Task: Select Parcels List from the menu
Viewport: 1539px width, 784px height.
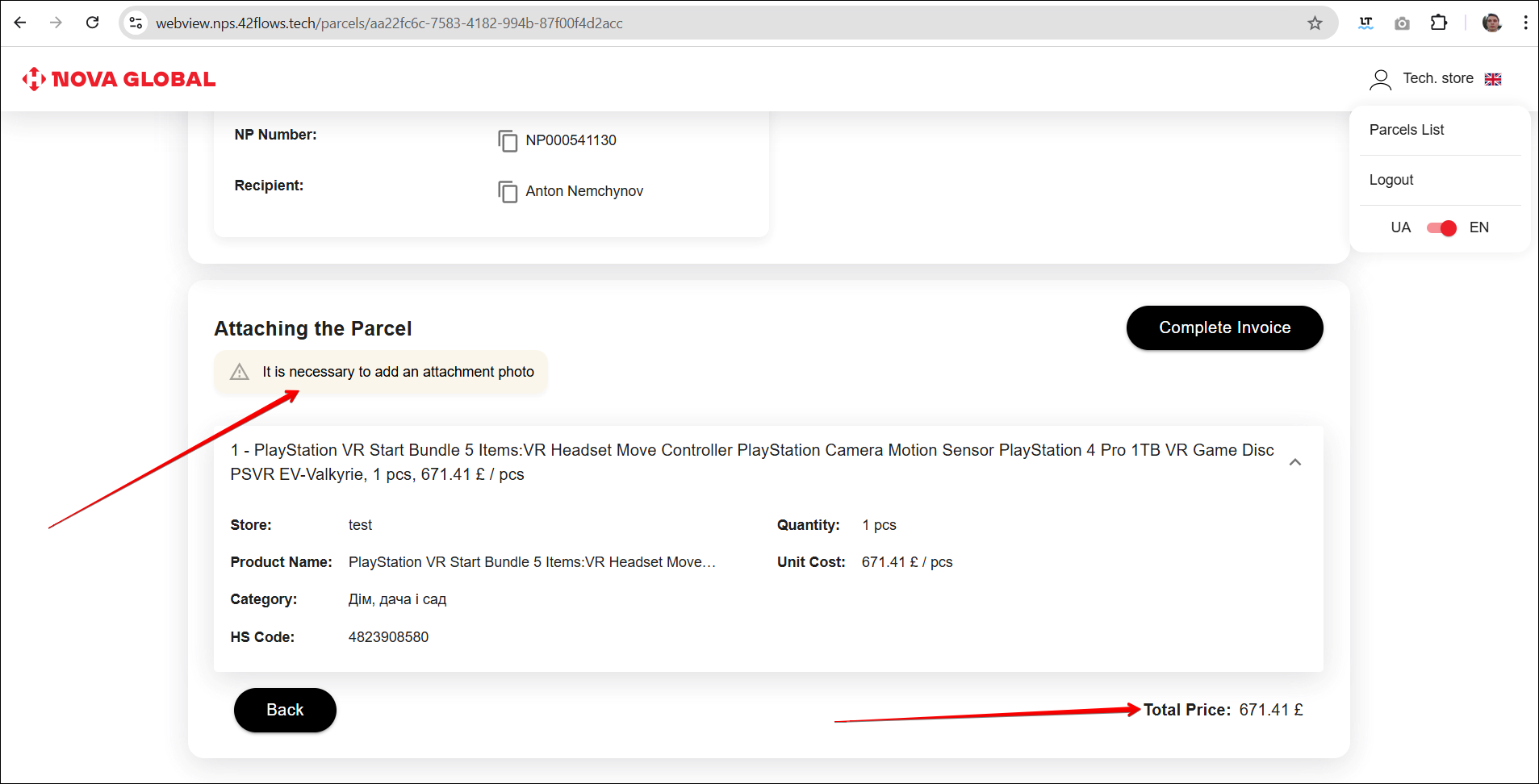Action: 1406,130
